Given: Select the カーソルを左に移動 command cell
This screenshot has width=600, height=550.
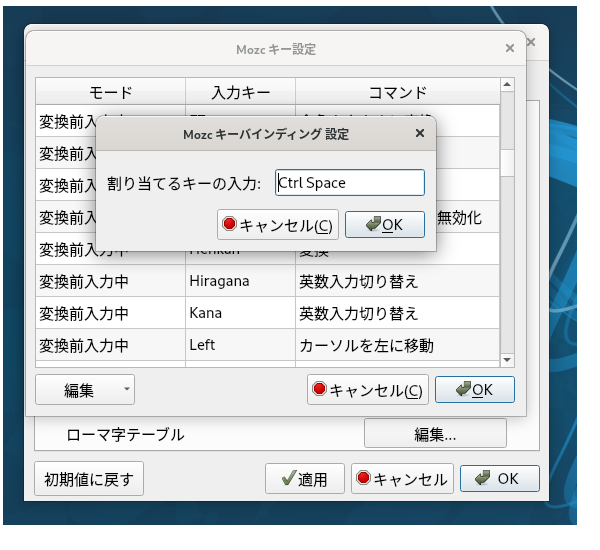Looking at the screenshot, I should point(398,345).
